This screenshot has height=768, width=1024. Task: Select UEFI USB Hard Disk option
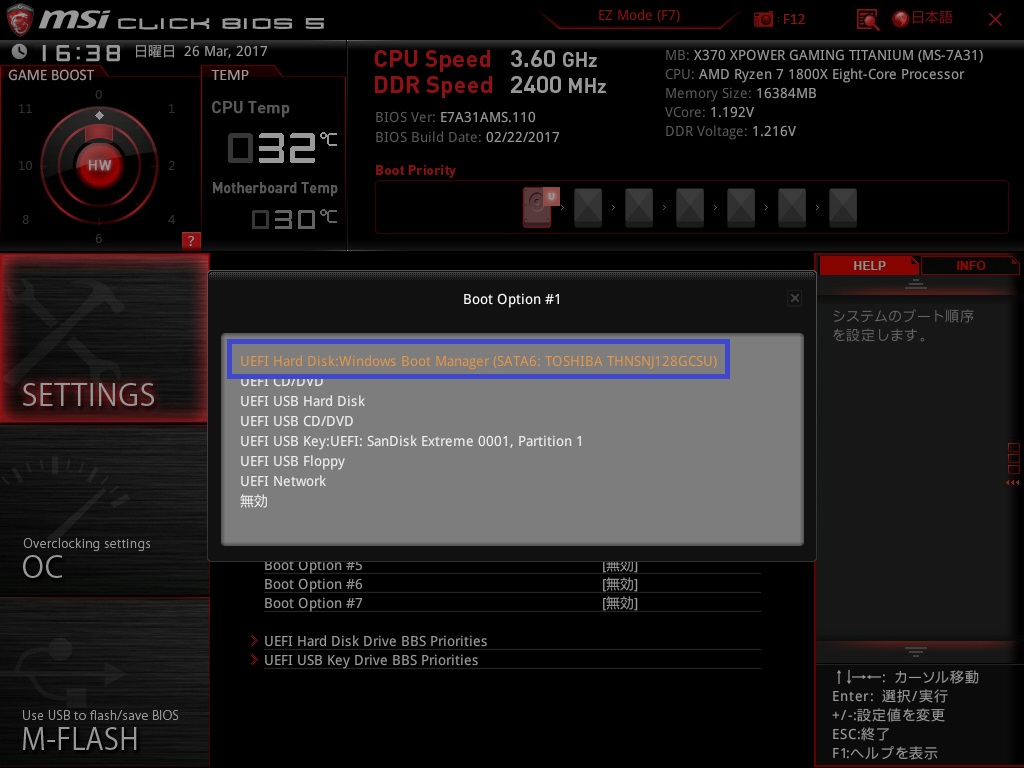point(302,401)
